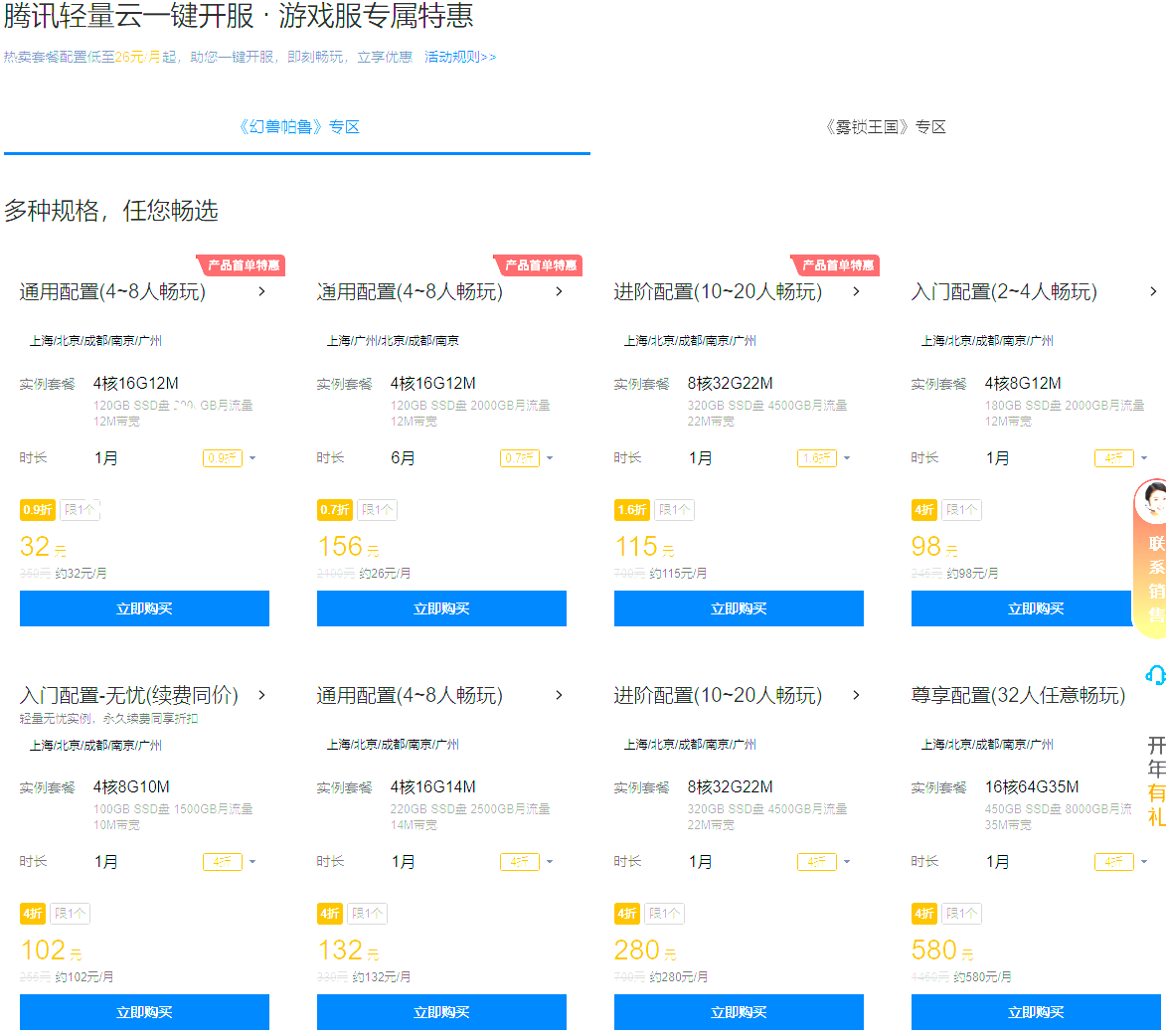
Task: Click the arrow beside 进阶配置 in the 115元 card
Action: click(856, 291)
